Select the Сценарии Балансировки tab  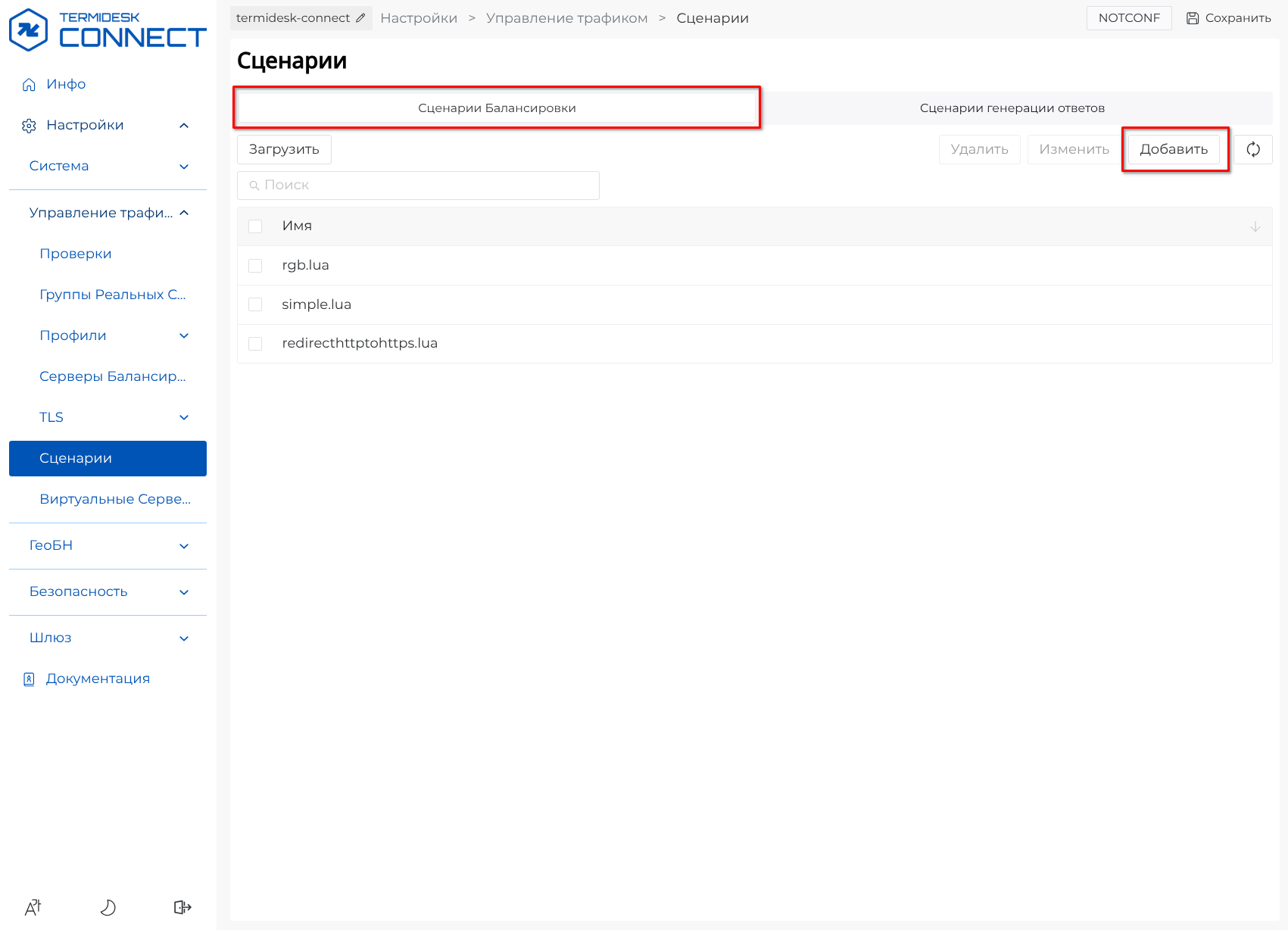point(497,108)
